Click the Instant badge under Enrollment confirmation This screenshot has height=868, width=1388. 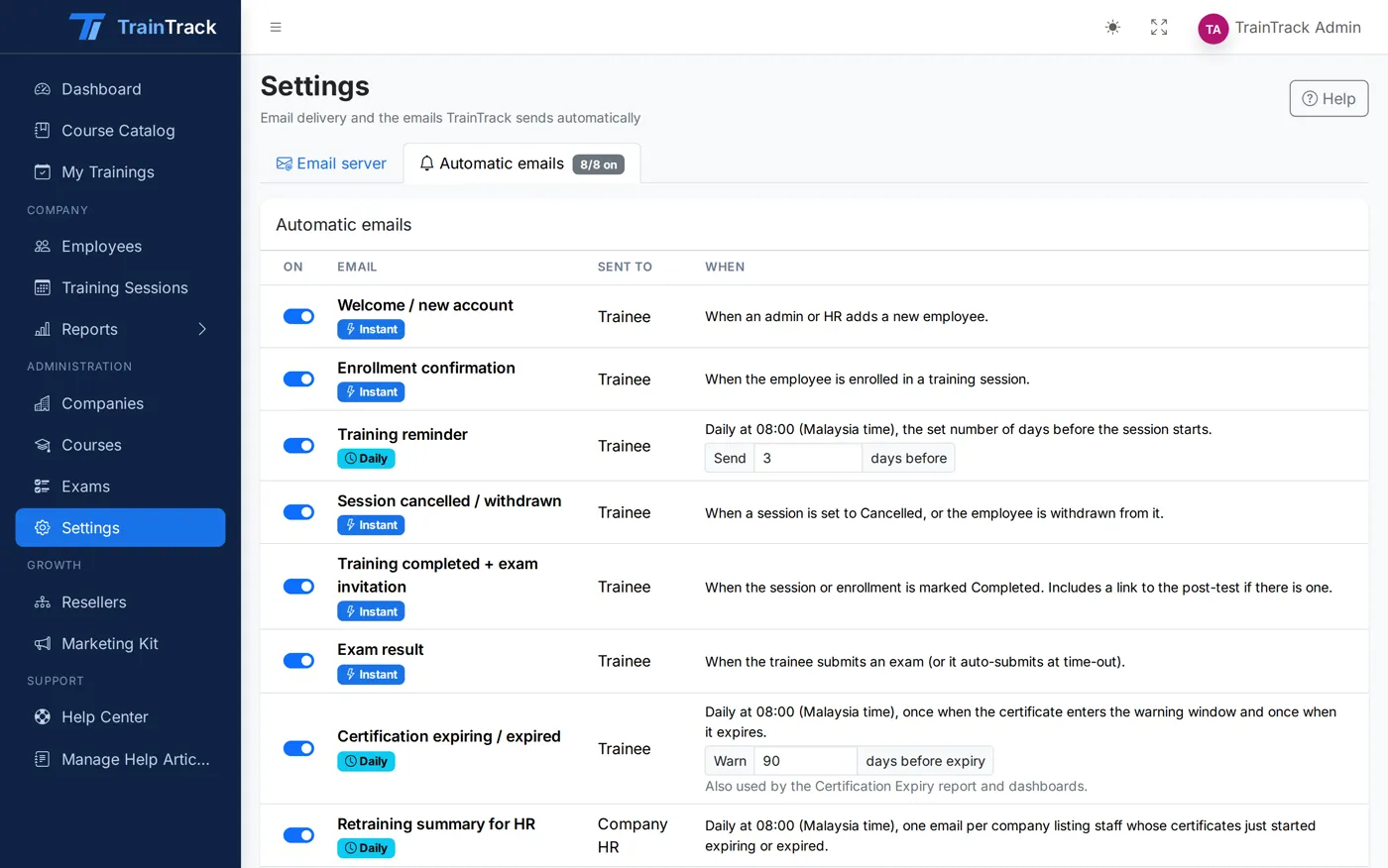371,391
